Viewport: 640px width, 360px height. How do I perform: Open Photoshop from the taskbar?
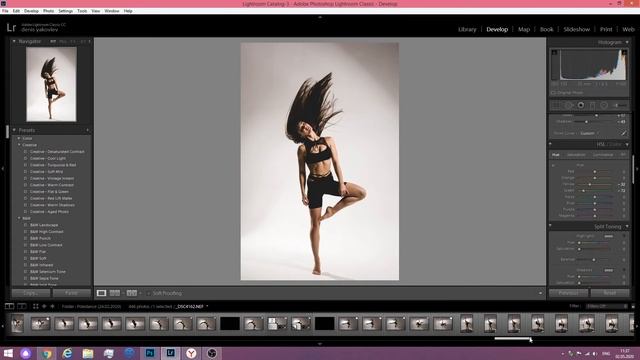[x=150, y=353]
